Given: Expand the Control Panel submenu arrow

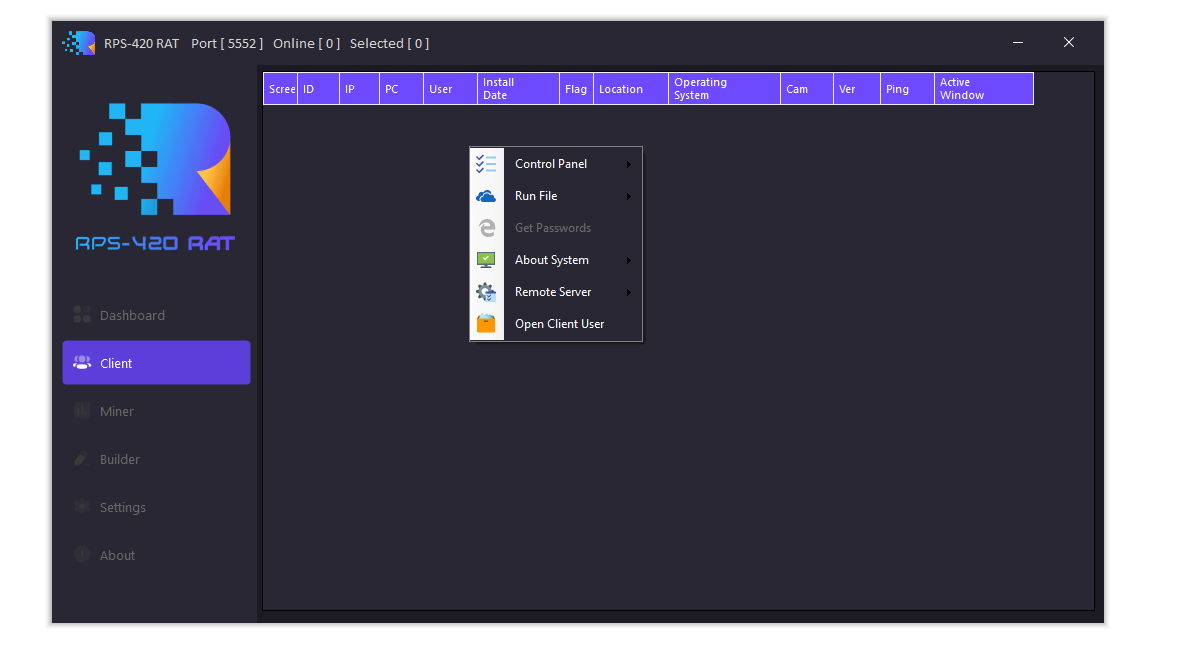Looking at the screenshot, I should click(x=630, y=164).
